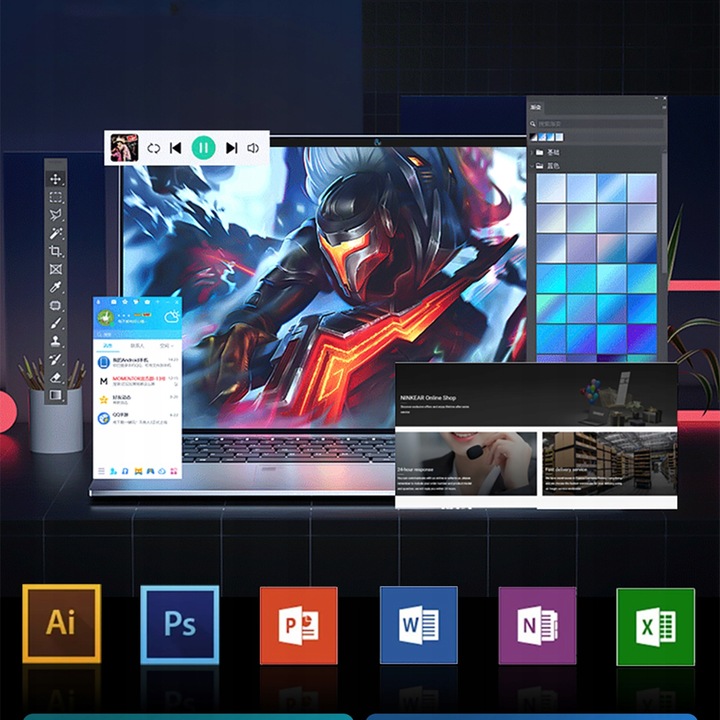The width and height of the screenshot is (720, 720).
Task: Select the Frame tool
Action: coord(56,269)
